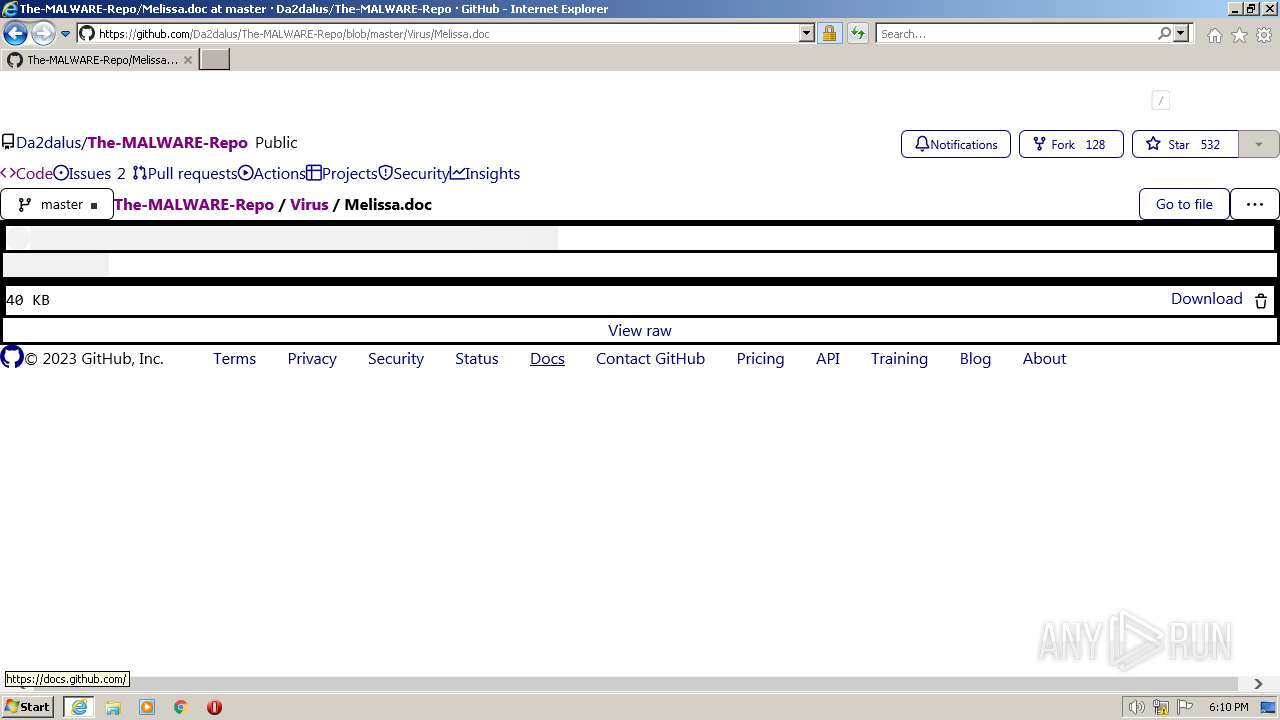Open The-MALWARE-Repo repository link in header
The image size is (1280, 720).
(x=167, y=143)
